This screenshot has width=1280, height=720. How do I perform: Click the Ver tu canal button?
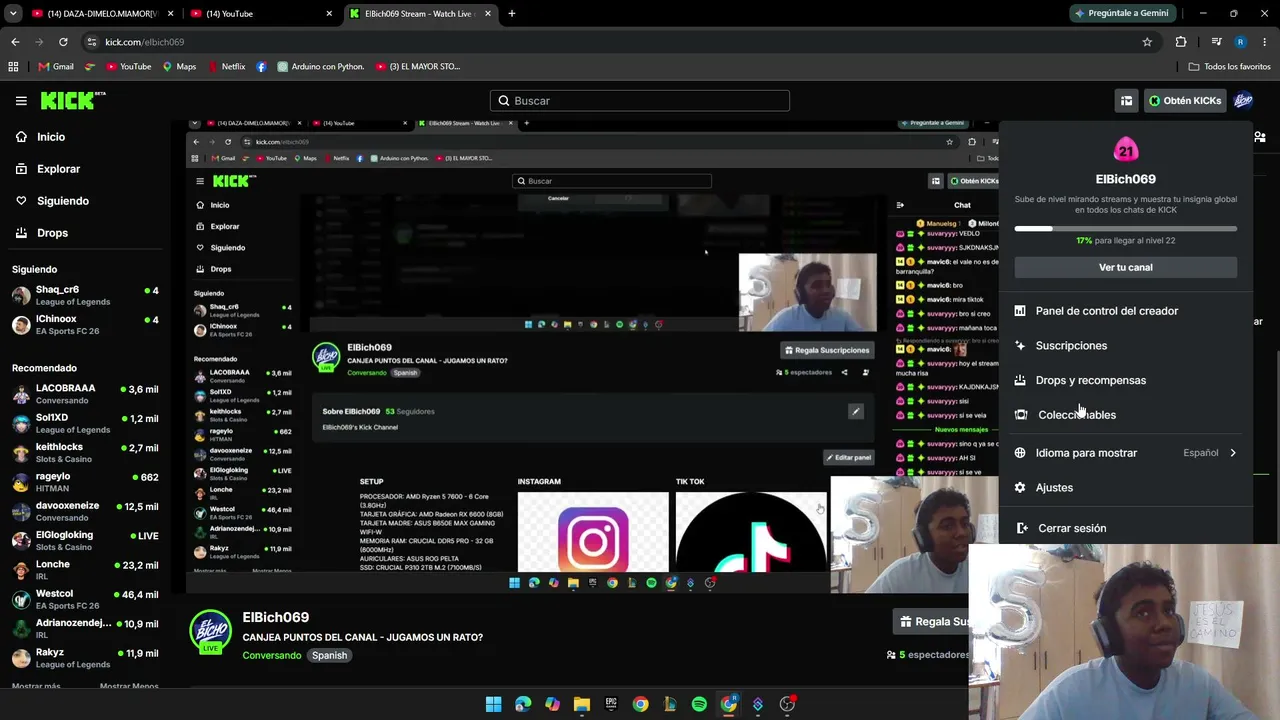[1126, 268]
